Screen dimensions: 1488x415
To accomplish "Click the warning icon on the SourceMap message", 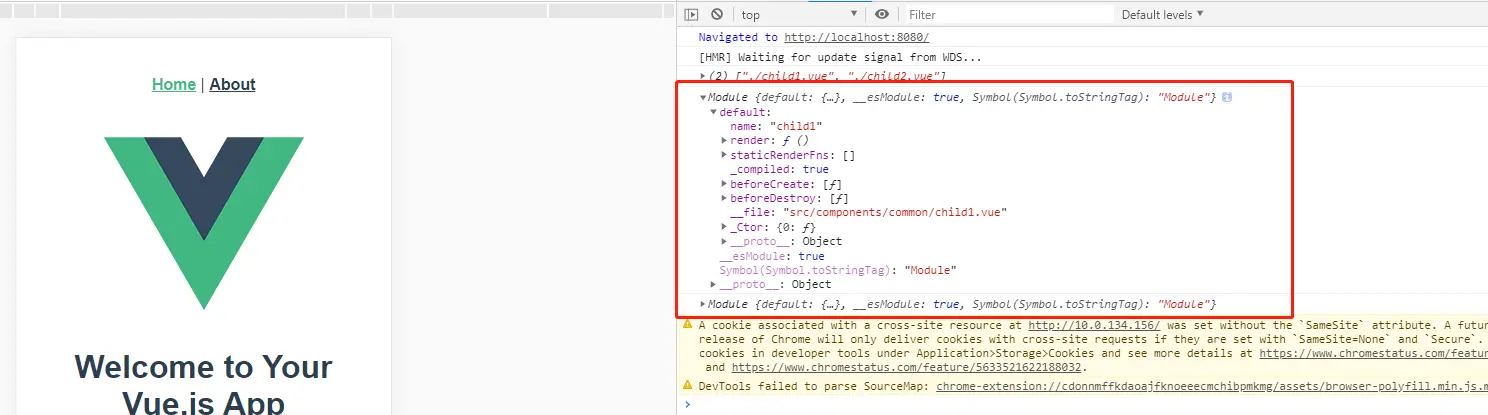I will 687,385.
